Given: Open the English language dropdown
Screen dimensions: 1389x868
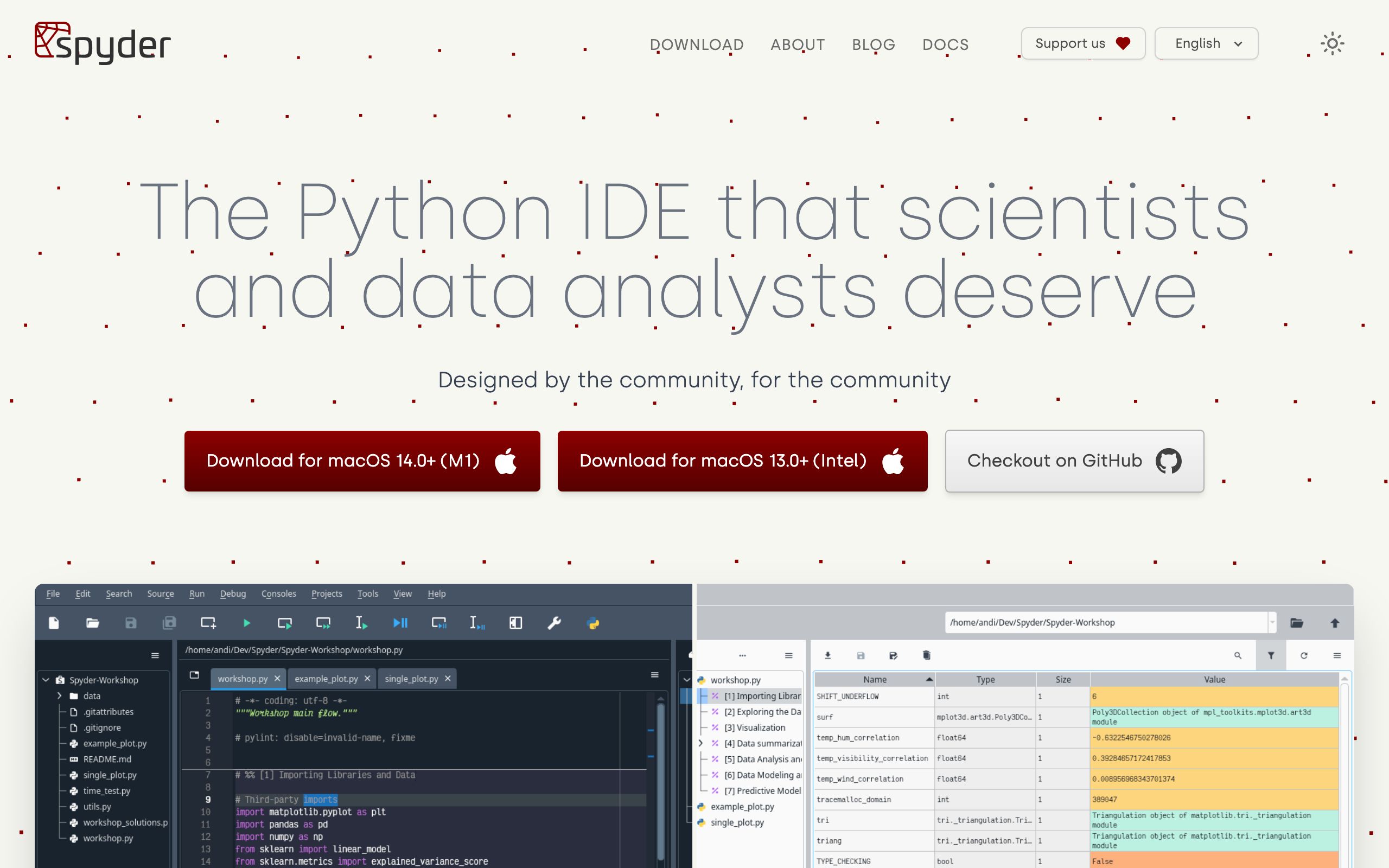Looking at the screenshot, I should 1207,43.
